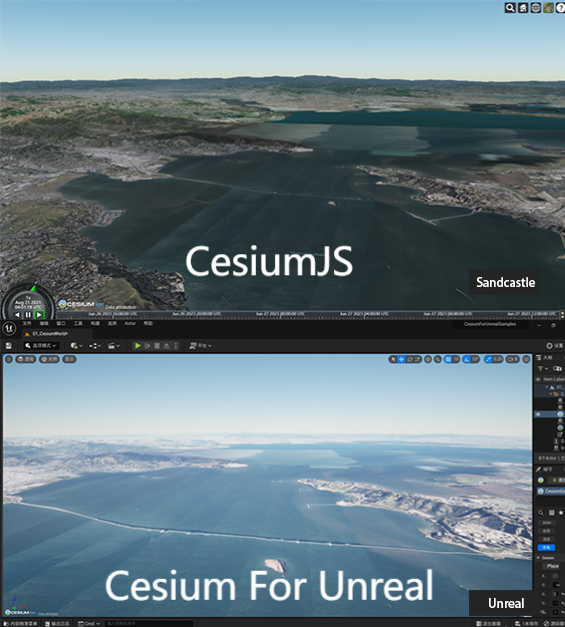Choose the translate move tool in viewport
This screenshot has height=627, width=565.
pyautogui.click(x=401, y=359)
